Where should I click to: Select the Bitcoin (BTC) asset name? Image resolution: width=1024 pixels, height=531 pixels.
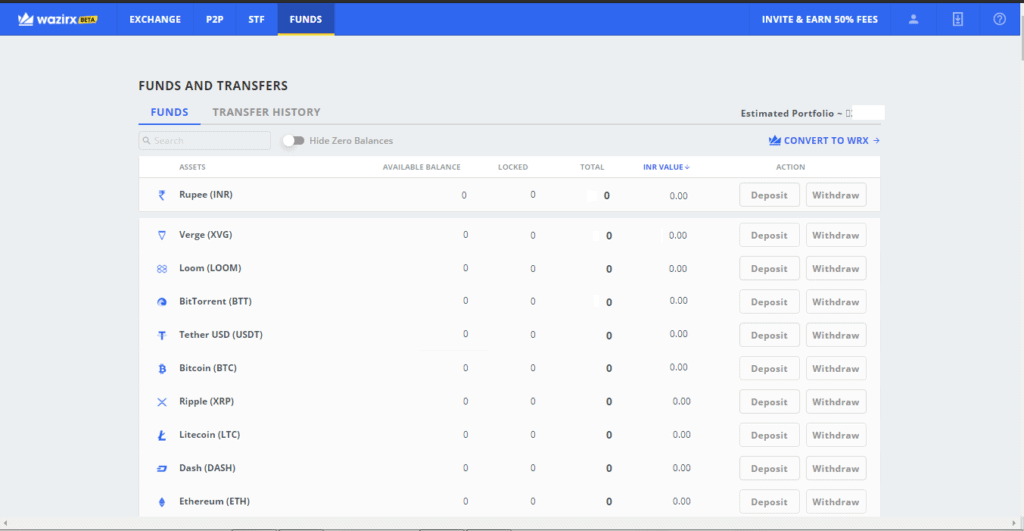point(208,368)
